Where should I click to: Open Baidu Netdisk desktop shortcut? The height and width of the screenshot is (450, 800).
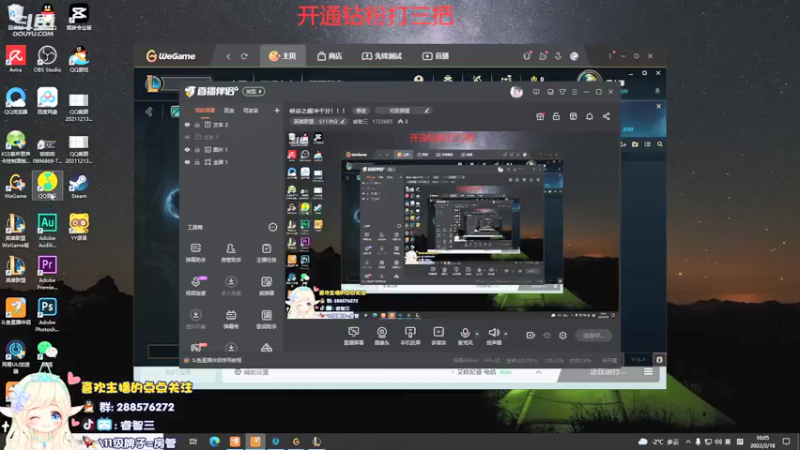pyautogui.click(x=47, y=101)
